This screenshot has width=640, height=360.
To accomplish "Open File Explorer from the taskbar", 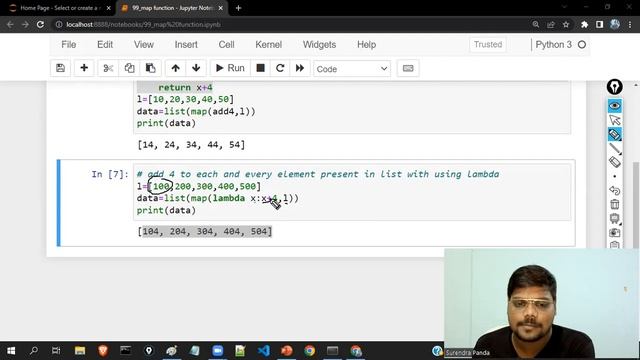I will (x=80, y=351).
